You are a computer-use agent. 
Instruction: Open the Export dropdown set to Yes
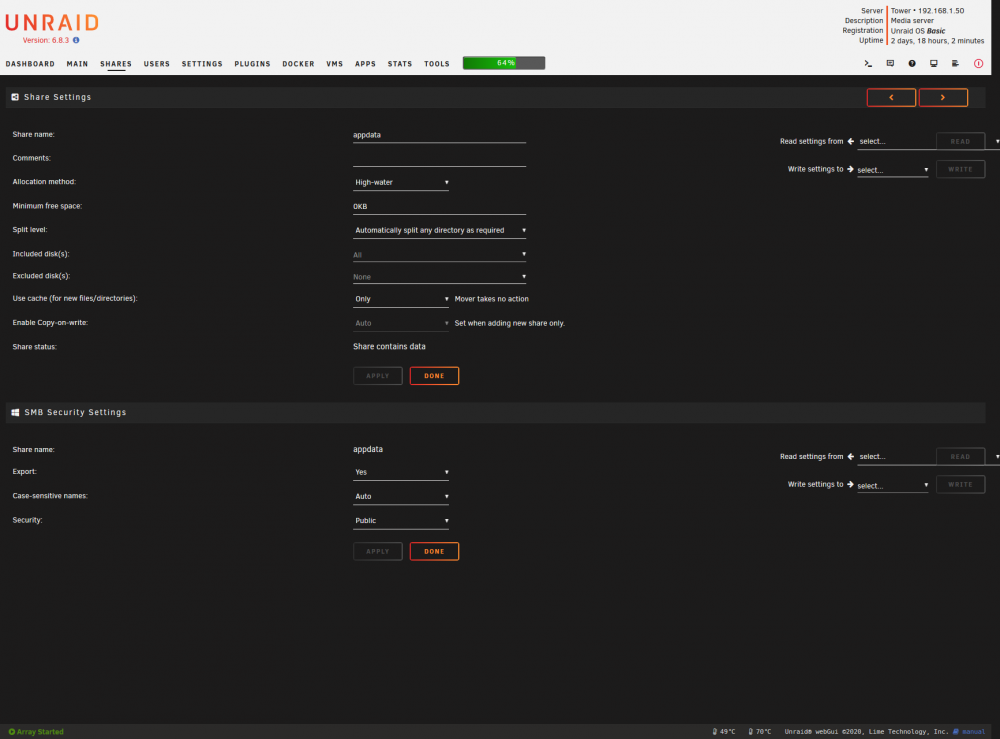point(401,472)
